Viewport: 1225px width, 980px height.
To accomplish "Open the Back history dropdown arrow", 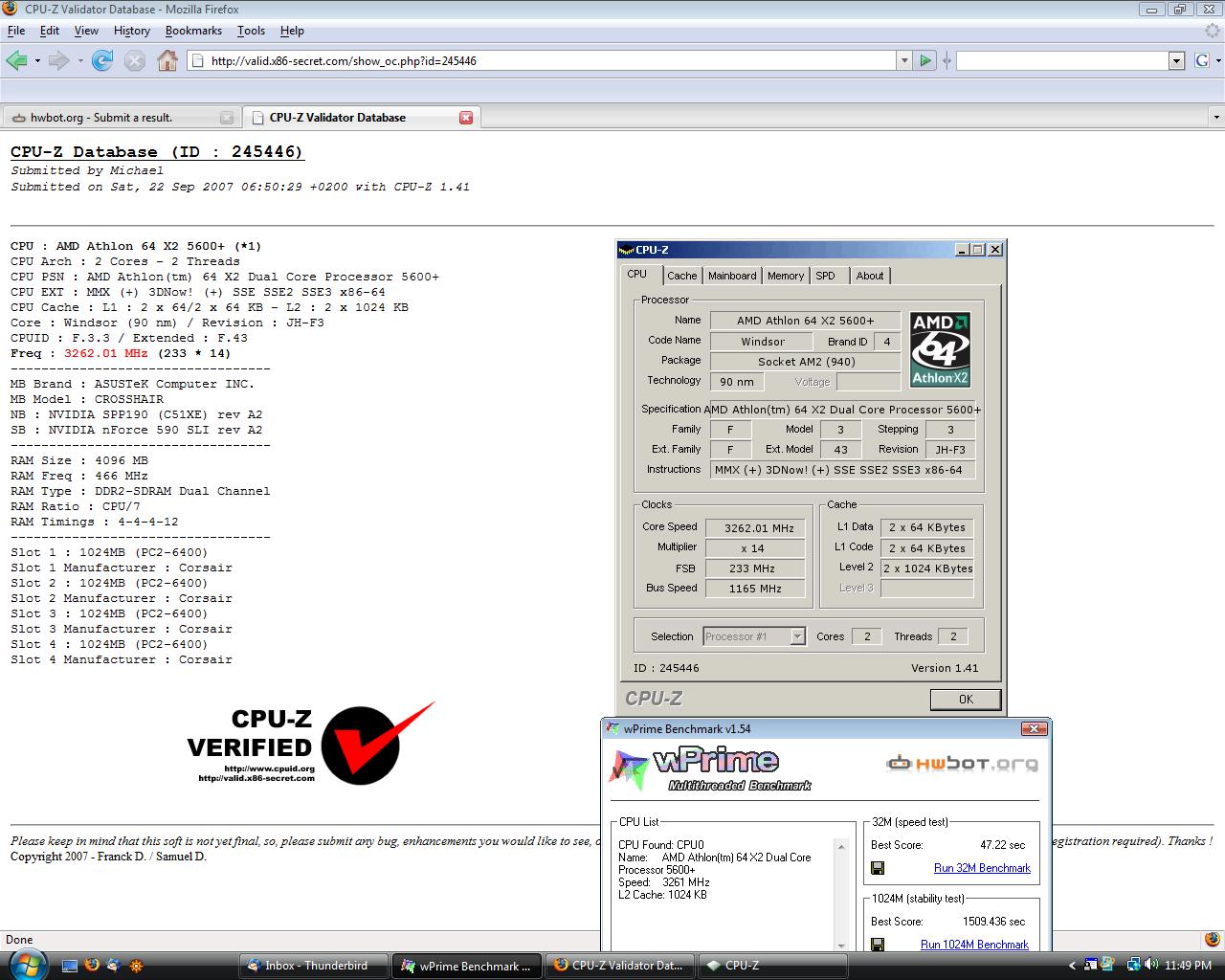I will pos(37,61).
